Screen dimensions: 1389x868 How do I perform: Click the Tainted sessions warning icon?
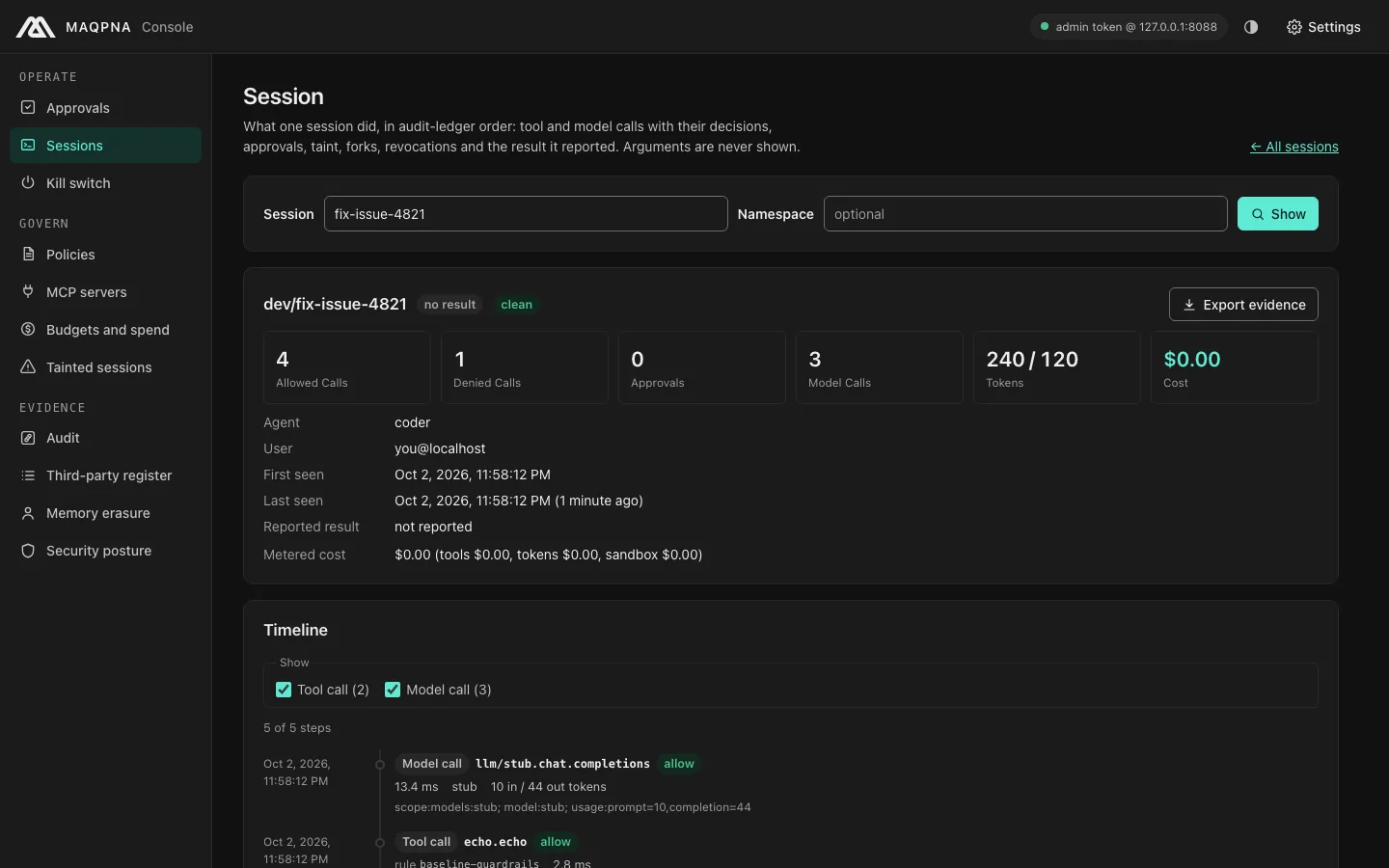[28, 366]
